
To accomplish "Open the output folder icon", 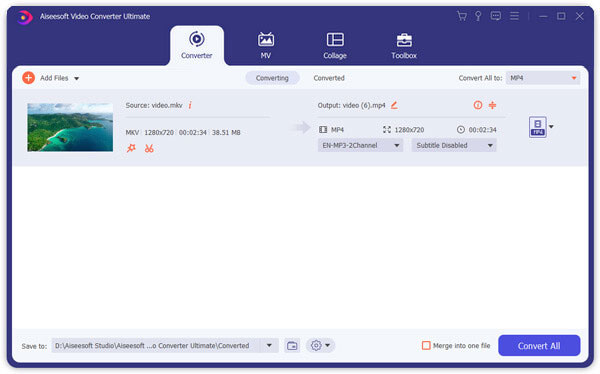I will pos(292,346).
